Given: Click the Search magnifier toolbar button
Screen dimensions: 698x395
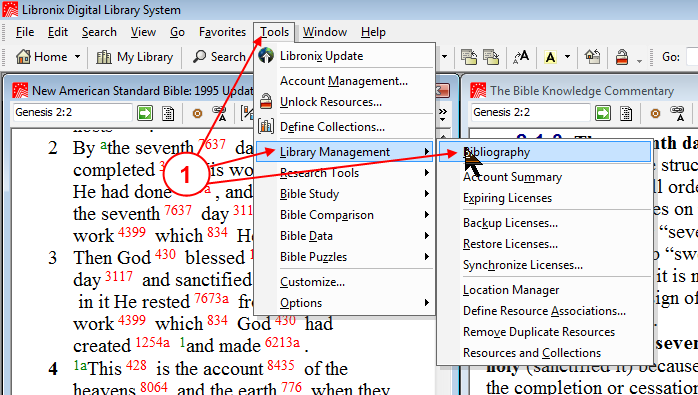Looking at the screenshot, I should coord(219,57).
